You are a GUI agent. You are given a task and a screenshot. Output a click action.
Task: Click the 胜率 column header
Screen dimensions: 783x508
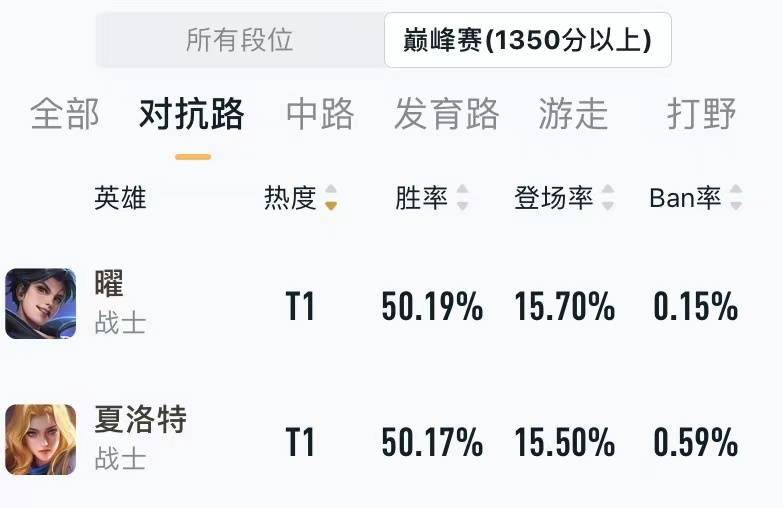coord(421,198)
